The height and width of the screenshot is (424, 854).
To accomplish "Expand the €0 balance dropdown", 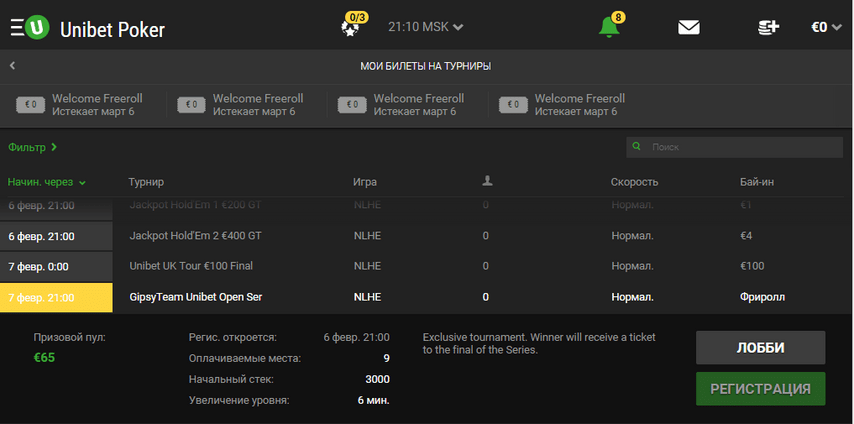I will pos(826,27).
